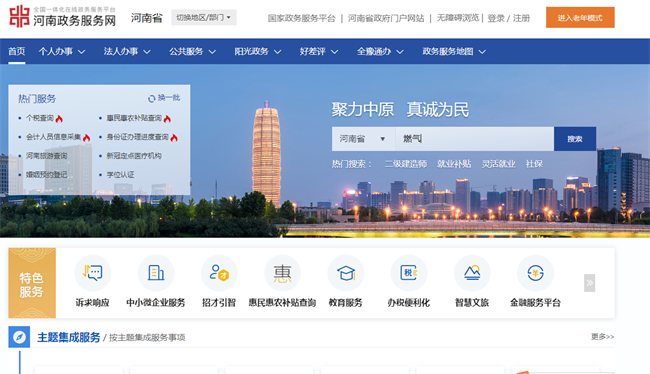The height and width of the screenshot is (374, 650).
Task: Open the 办税便利化 tax icon
Action: point(409,273)
